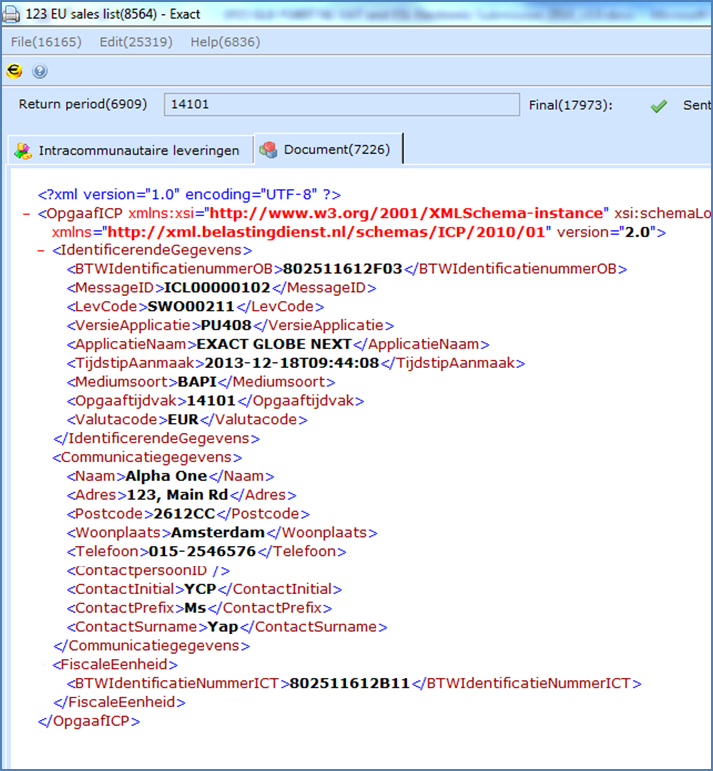Select VersieApplicatie value PU408
The image size is (713, 771).
pyautogui.click(x=226, y=325)
